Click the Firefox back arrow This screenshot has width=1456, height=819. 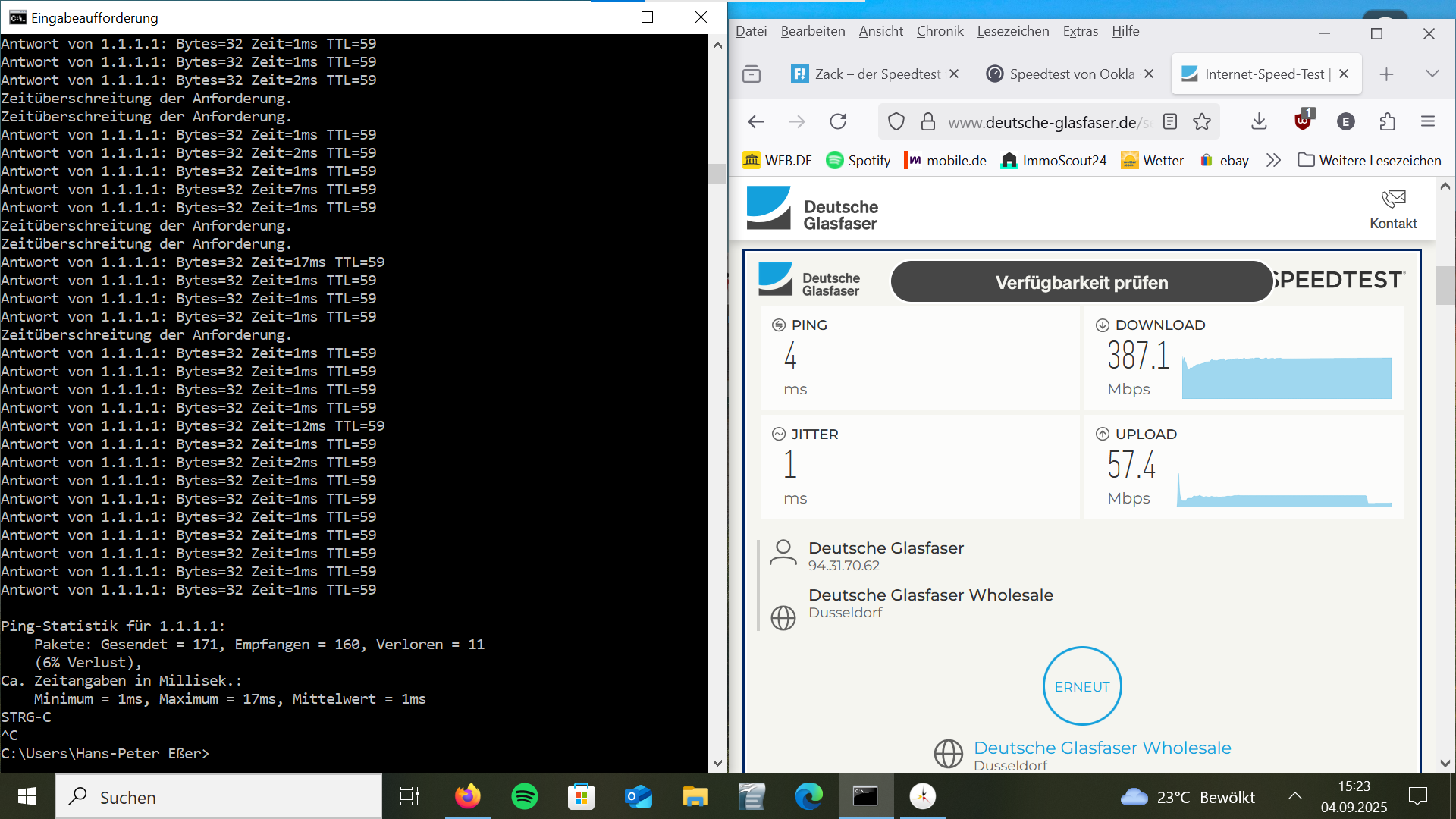click(756, 121)
